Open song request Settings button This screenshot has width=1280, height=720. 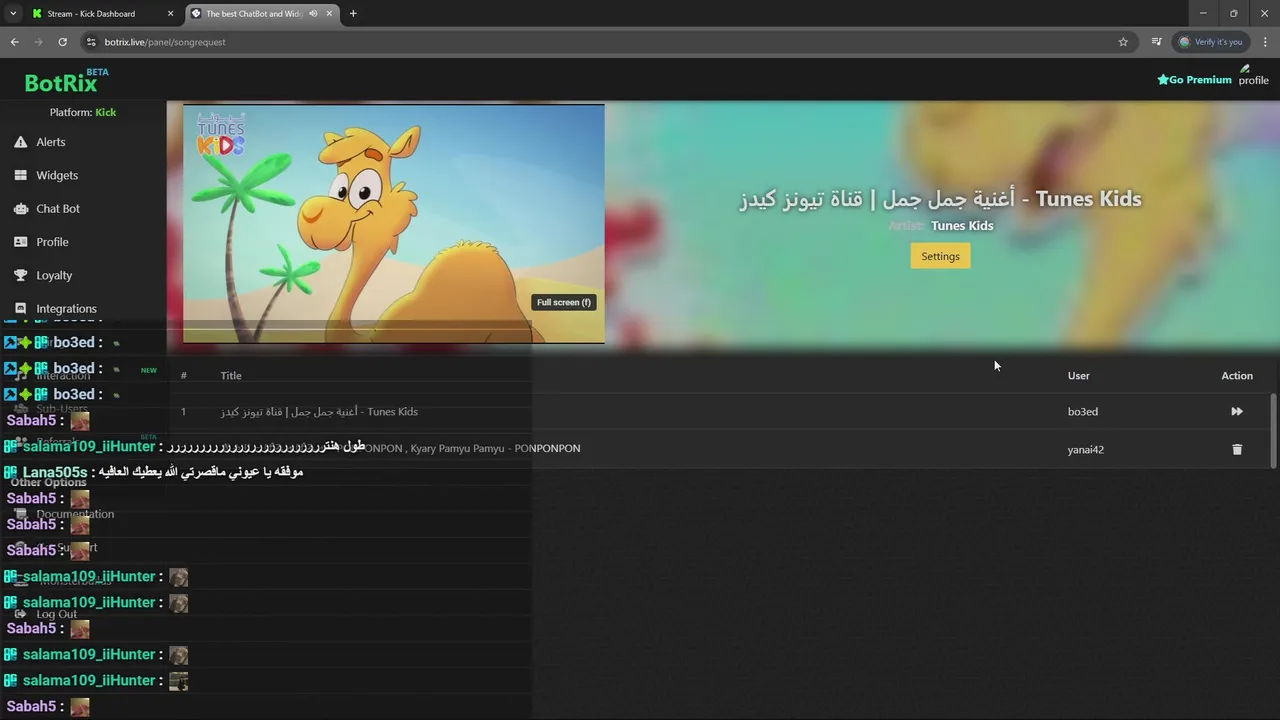(940, 256)
